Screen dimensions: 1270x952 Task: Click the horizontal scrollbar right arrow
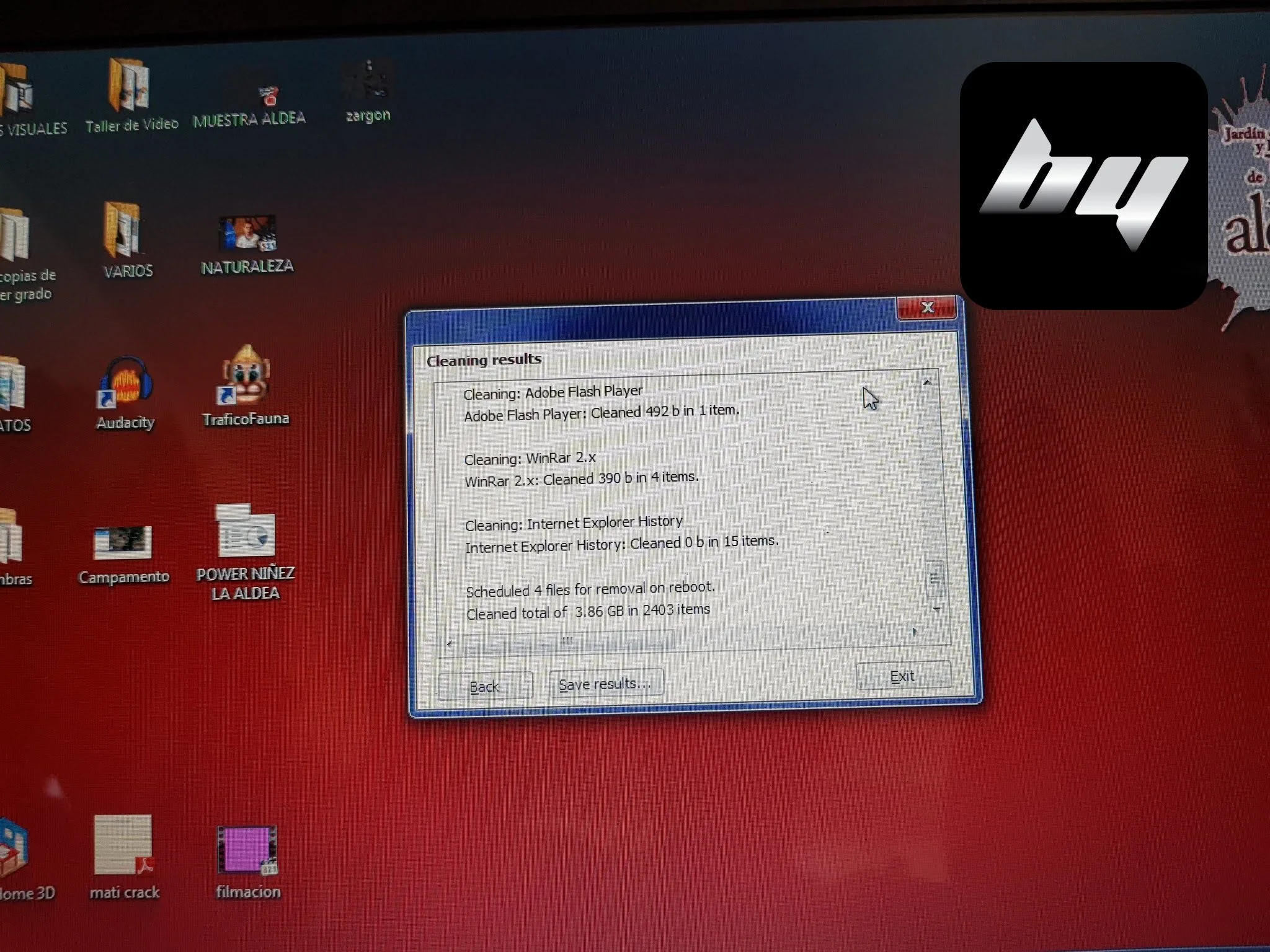tap(915, 632)
